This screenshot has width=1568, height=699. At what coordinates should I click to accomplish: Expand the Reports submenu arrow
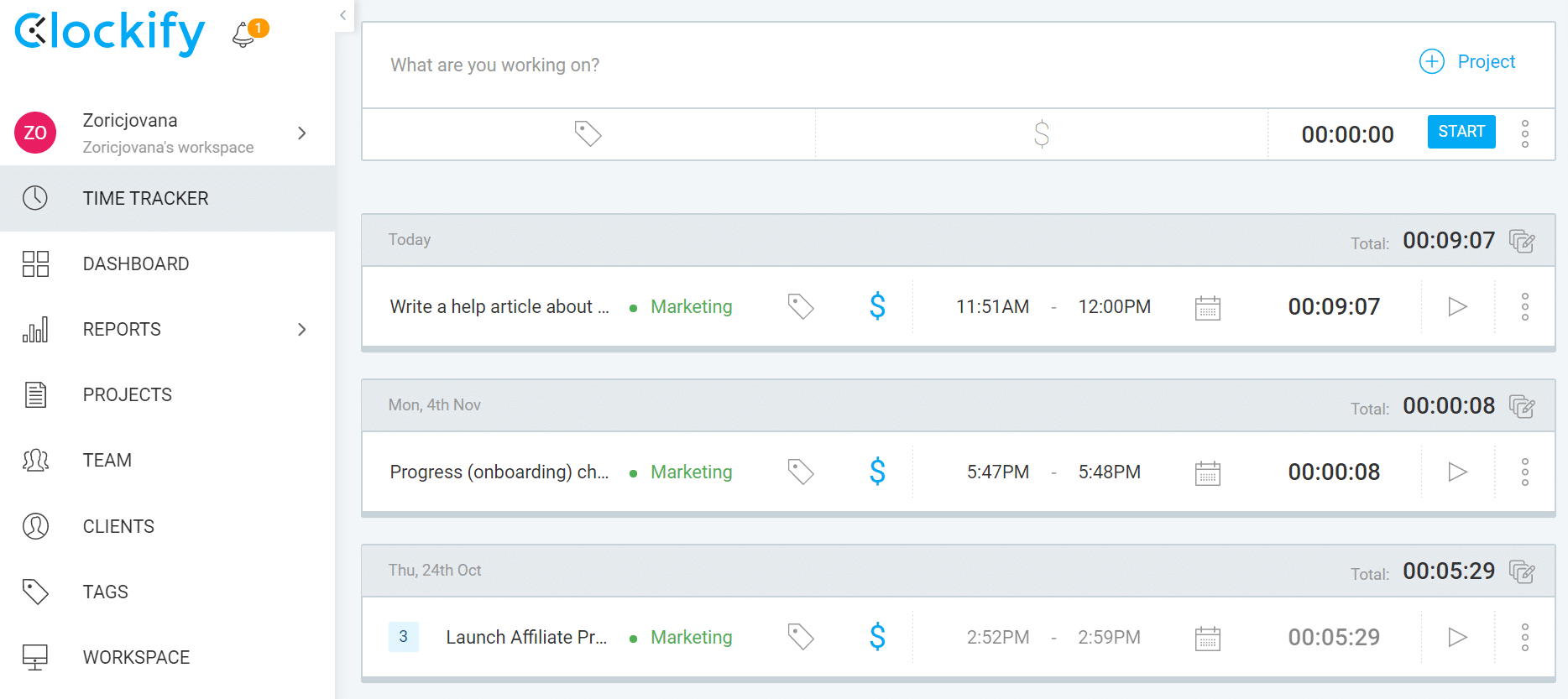(301, 330)
